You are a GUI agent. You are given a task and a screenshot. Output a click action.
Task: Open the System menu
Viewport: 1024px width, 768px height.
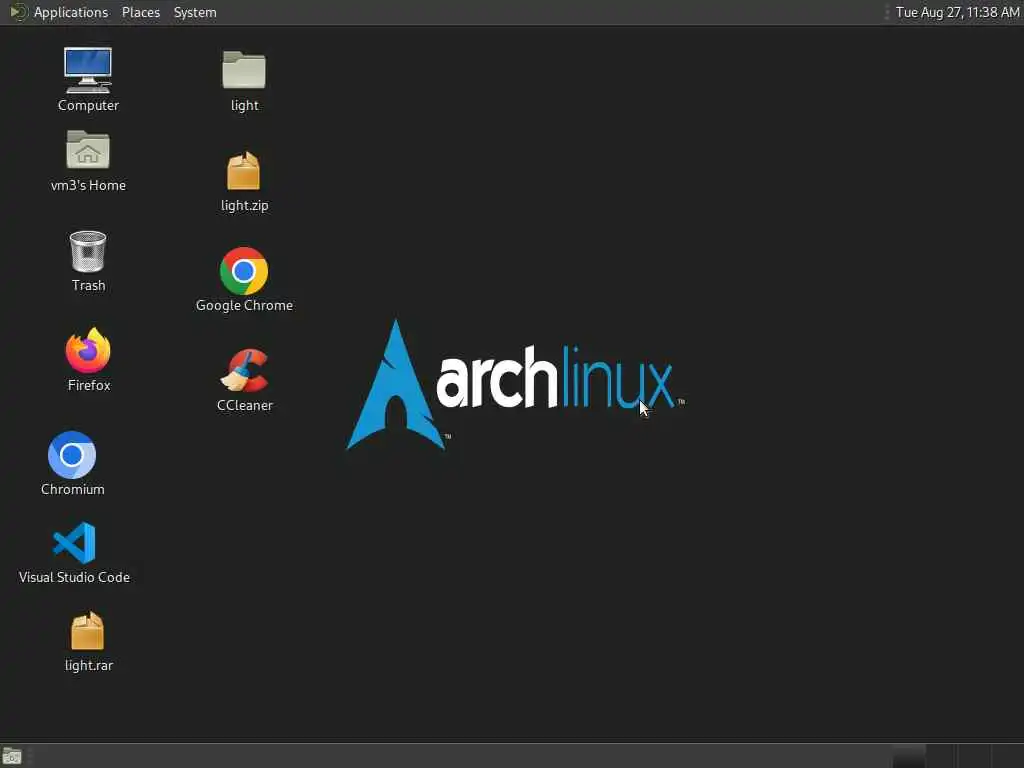coord(195,12)
